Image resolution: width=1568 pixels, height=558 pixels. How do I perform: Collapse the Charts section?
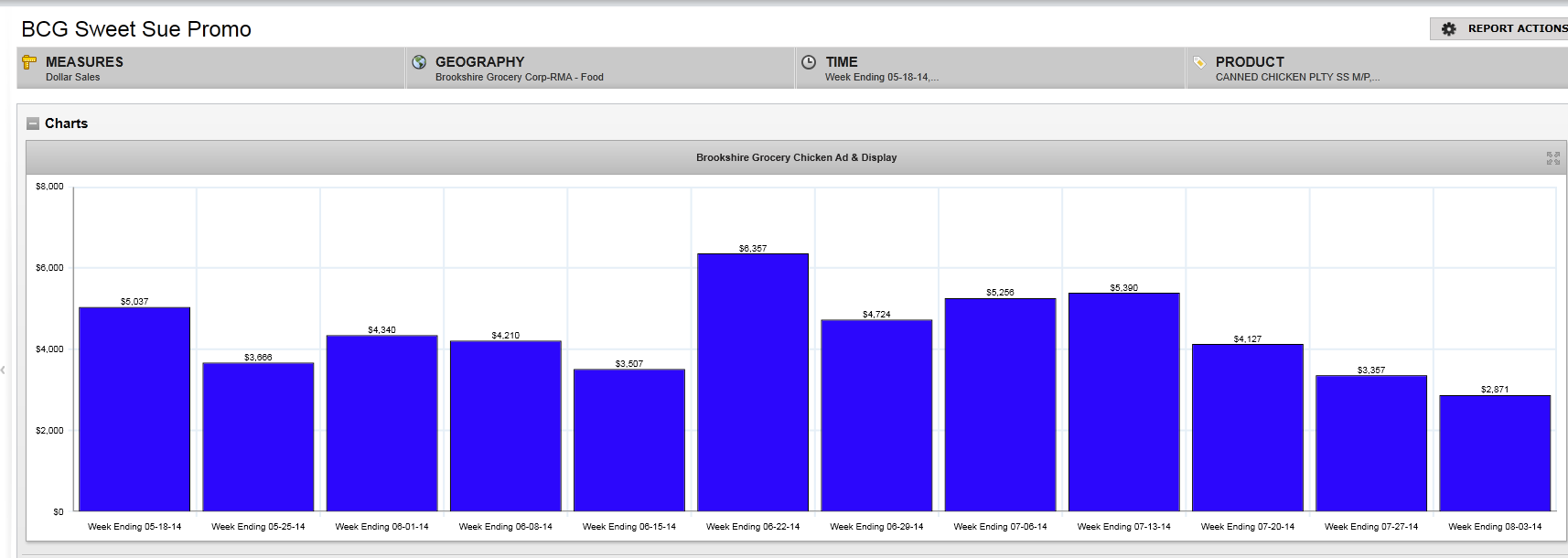(x=33, y=123)
